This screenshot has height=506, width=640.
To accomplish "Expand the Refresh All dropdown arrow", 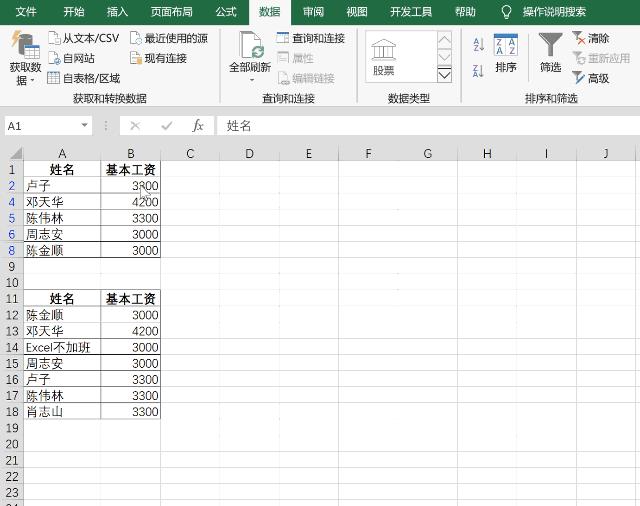I will coord(251,80).
